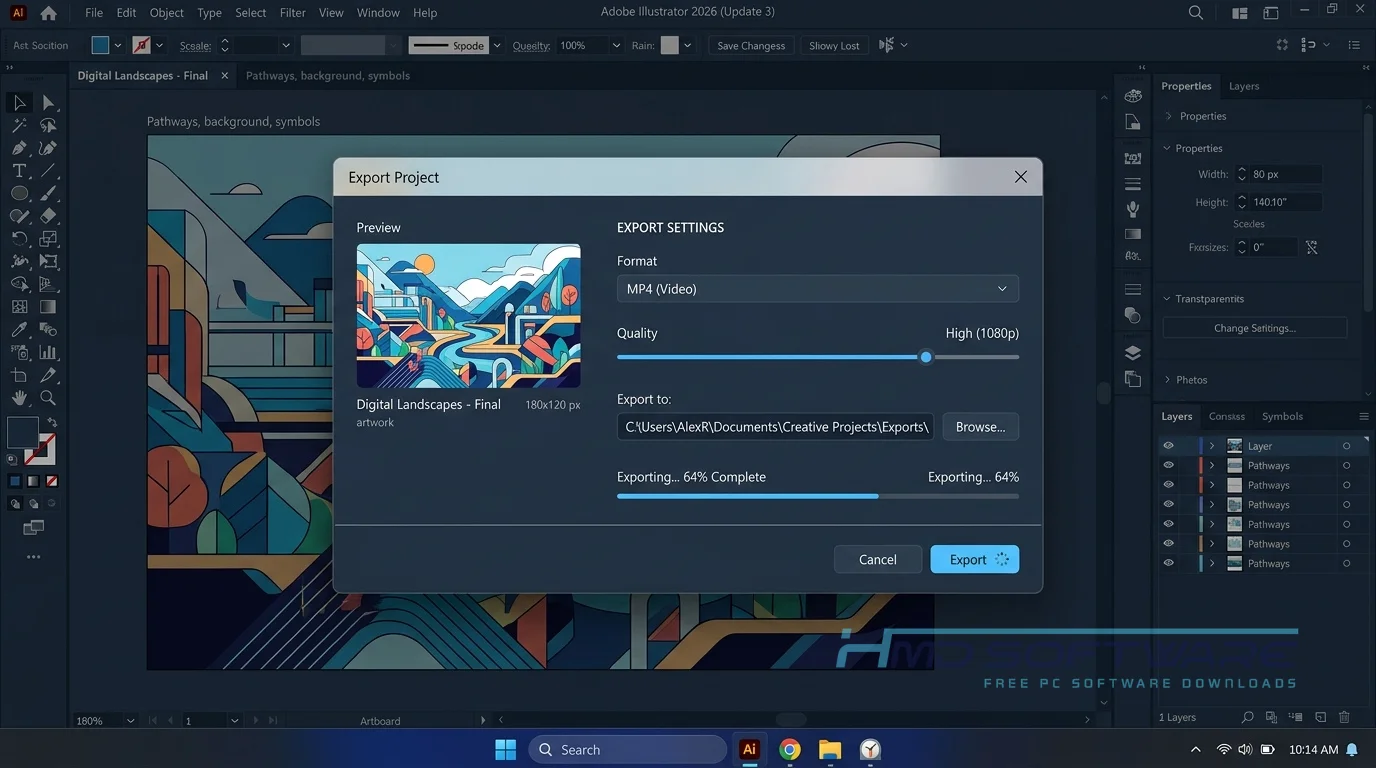Switch to the Symbols tab

(1282, 416)
